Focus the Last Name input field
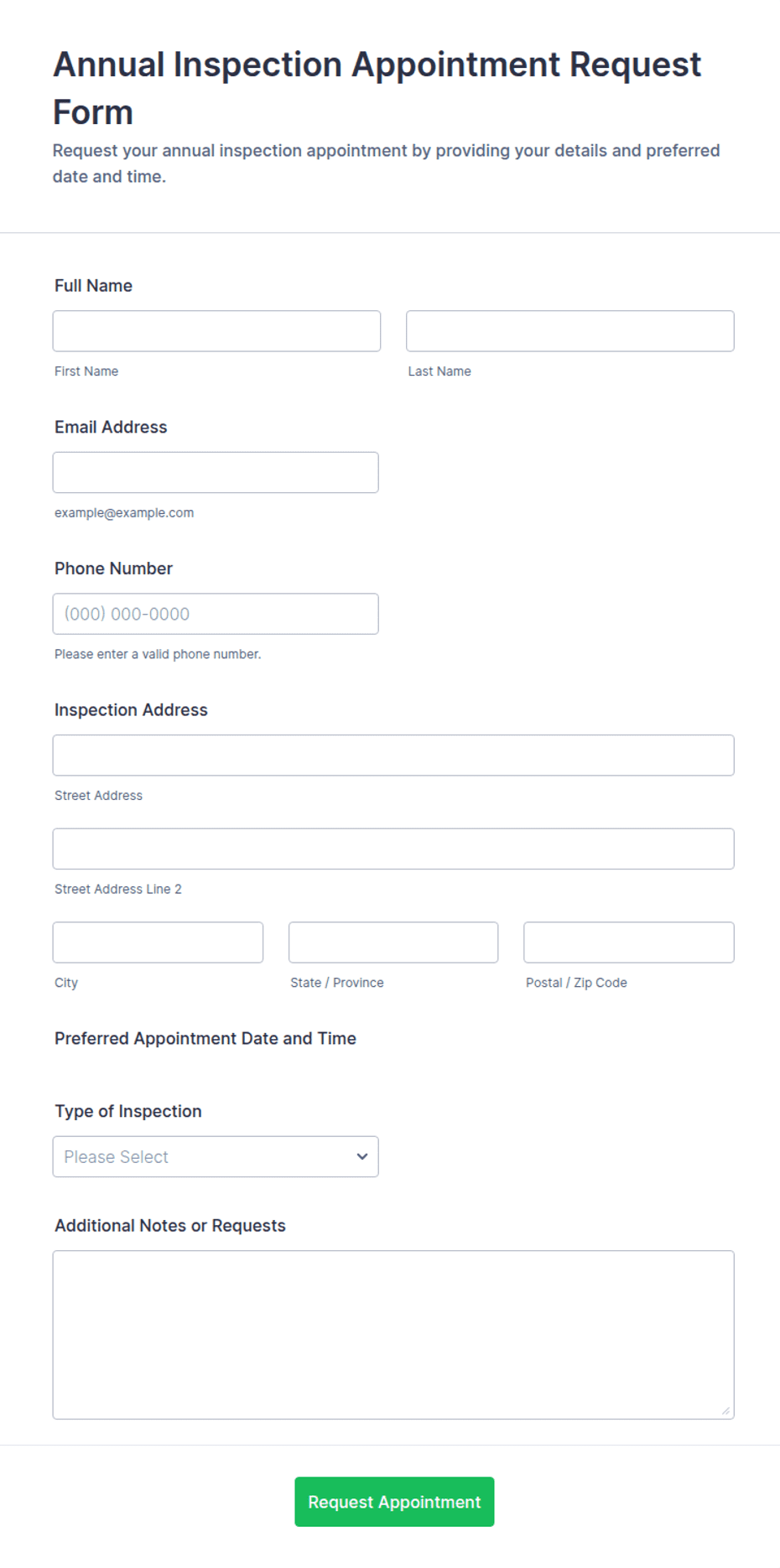This screenshot has width=780, height=1568. pos(570,331)
